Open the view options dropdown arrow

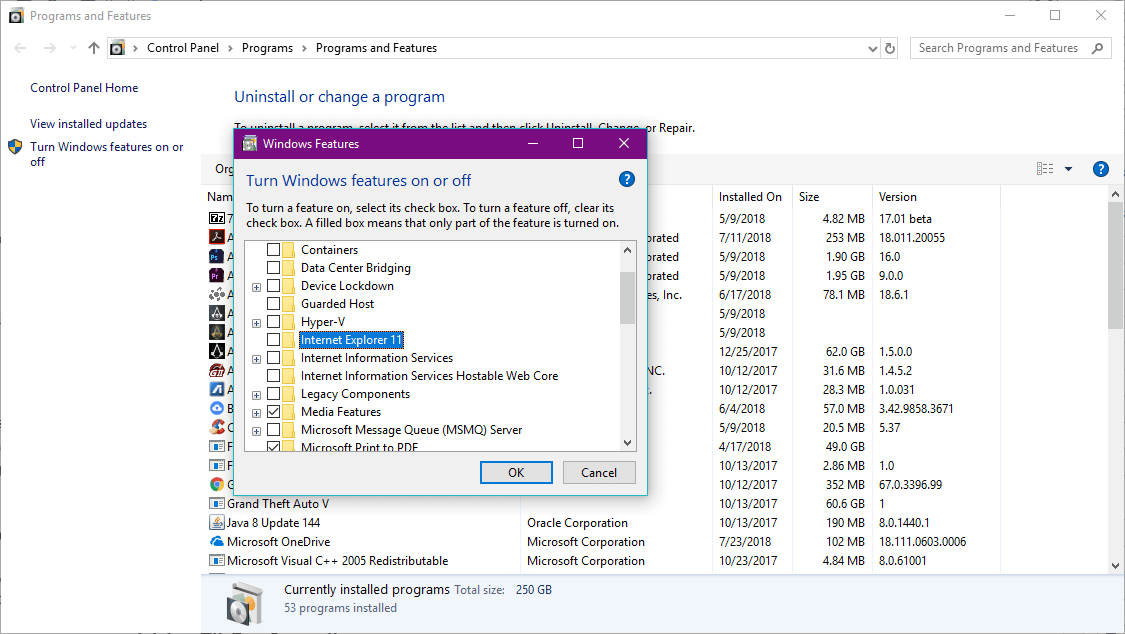pos(1068,169)
